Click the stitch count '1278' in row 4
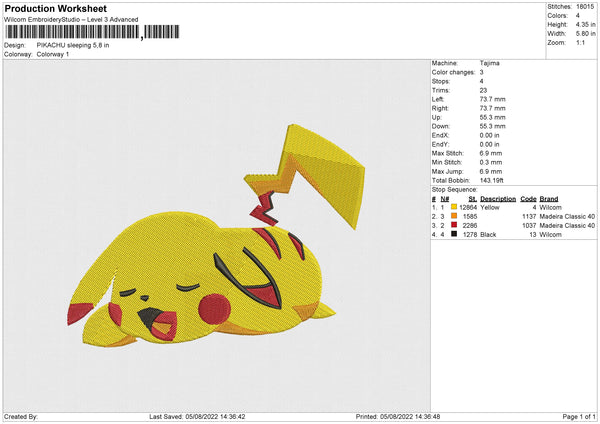The height and width of the screenshot is (424, 600). pos(470,235)
